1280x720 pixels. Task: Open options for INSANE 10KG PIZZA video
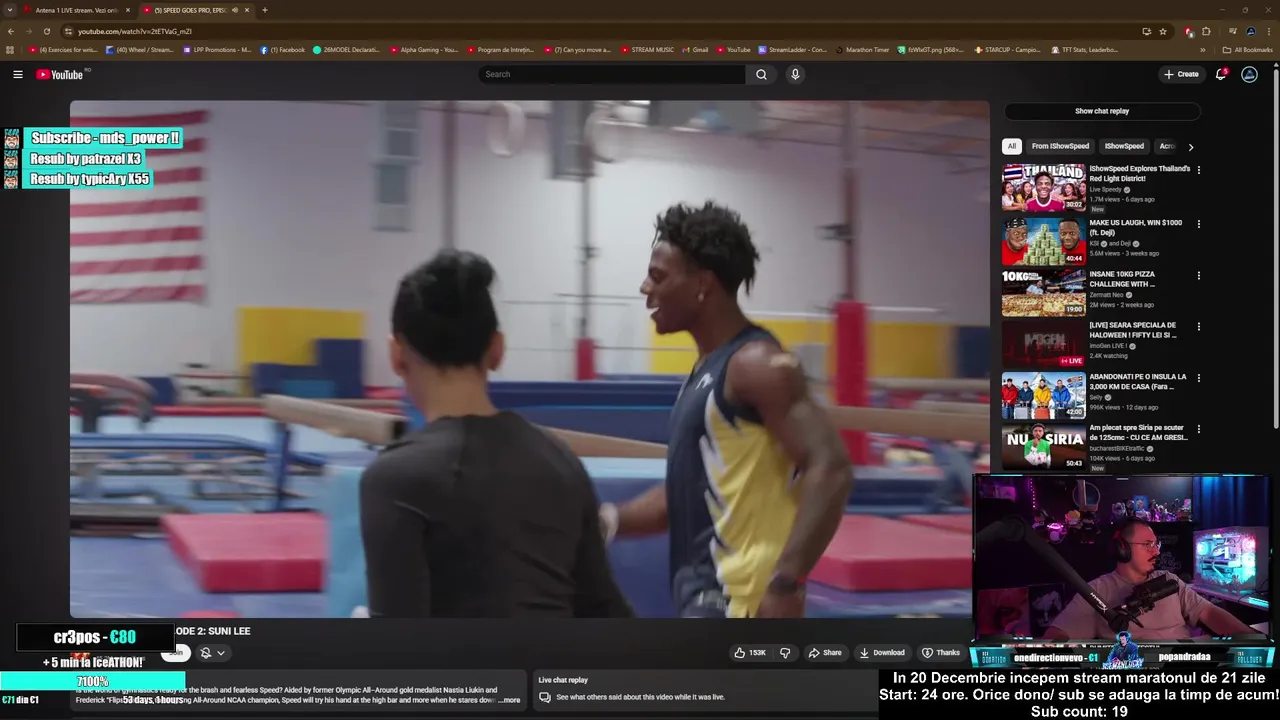click(1199, 275)
